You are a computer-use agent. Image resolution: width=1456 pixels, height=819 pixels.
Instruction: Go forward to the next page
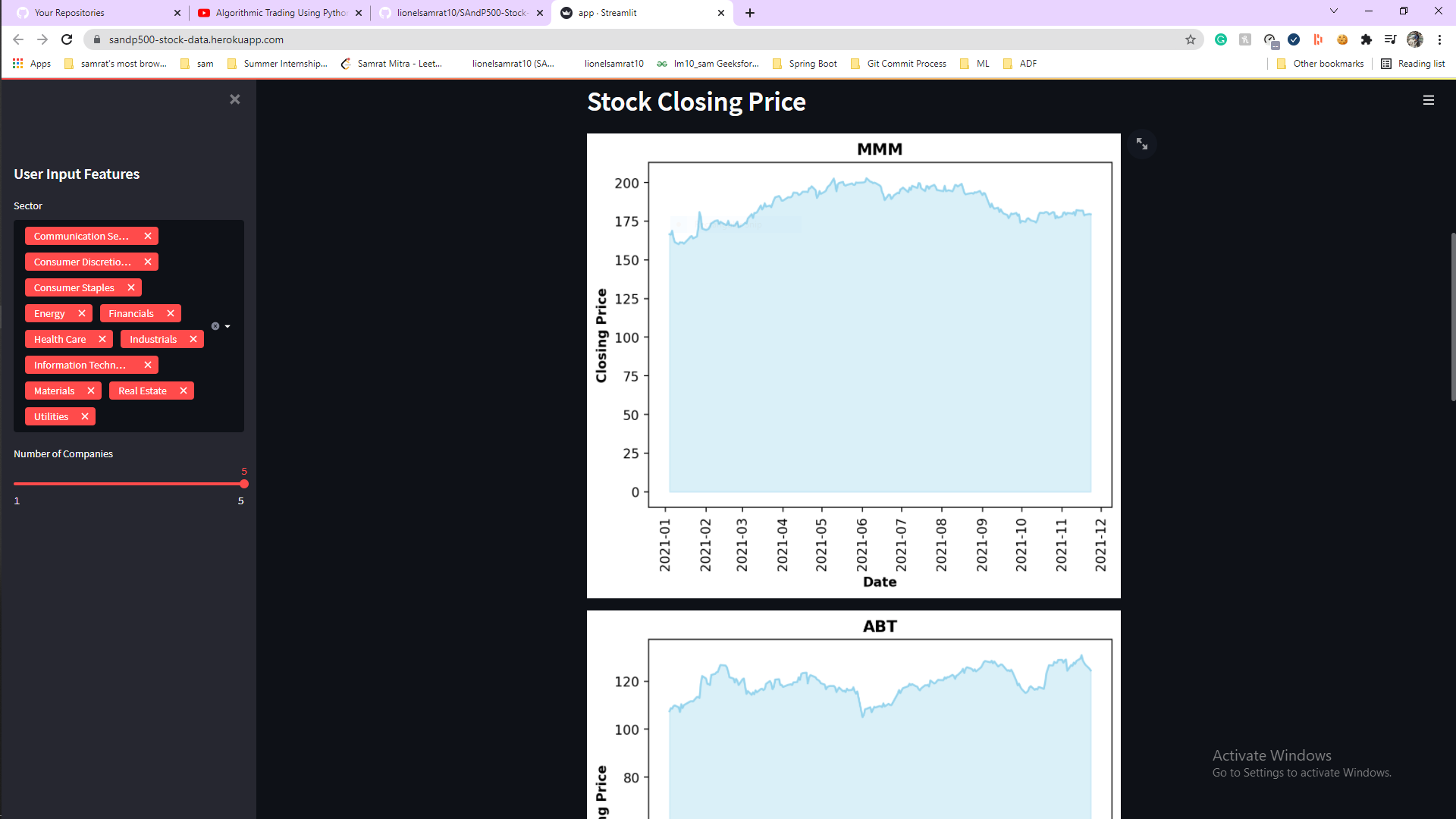pos(42,39)
